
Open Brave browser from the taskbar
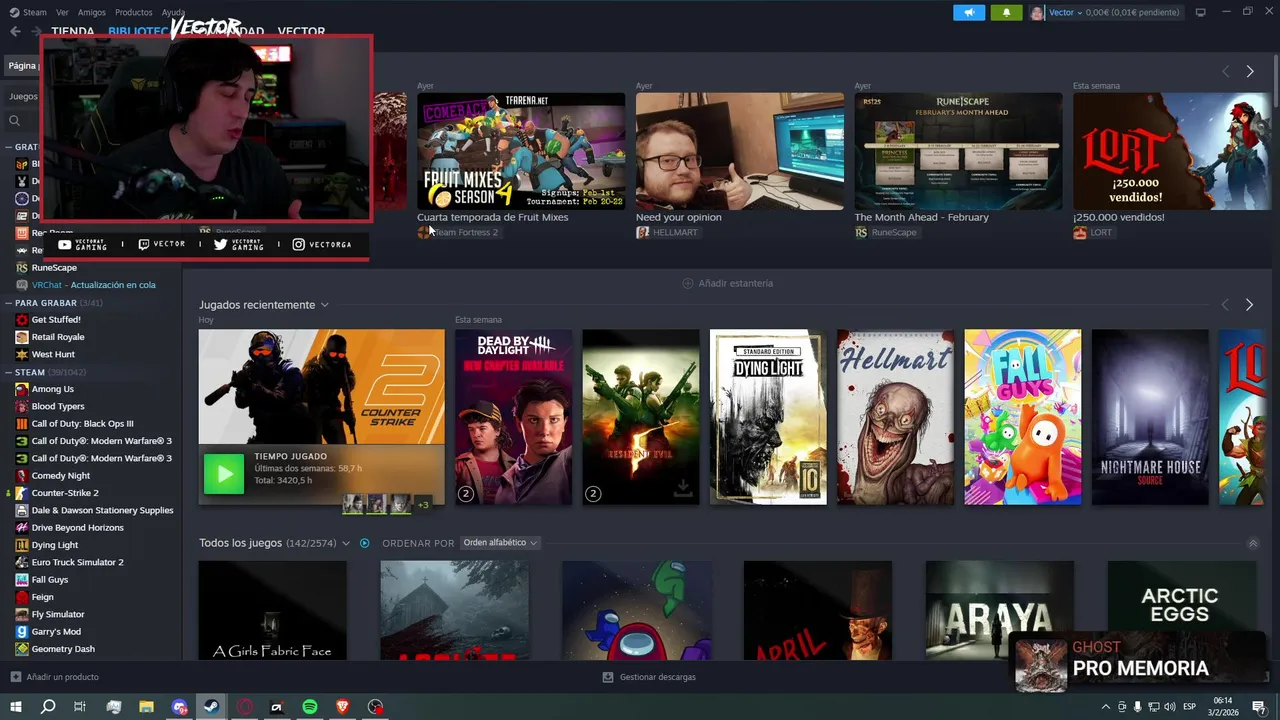(x=343, y=707)
